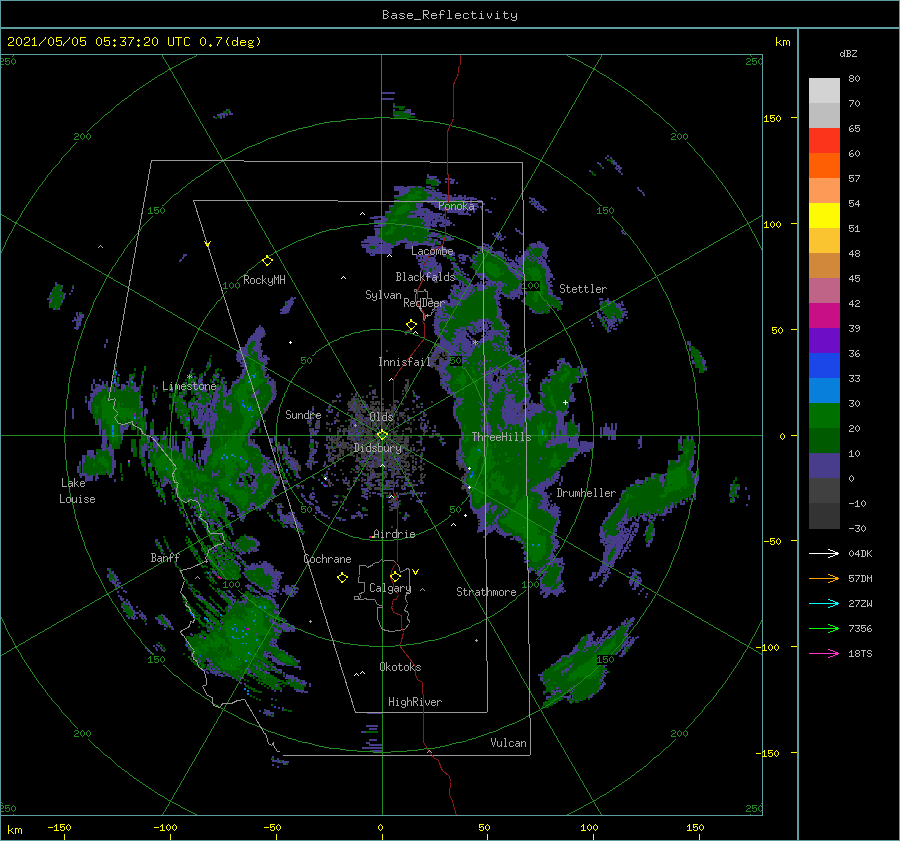Click the Sundre label
This screenshot has width=900, height=841.
pyautogui.click(x=303, y=415)
